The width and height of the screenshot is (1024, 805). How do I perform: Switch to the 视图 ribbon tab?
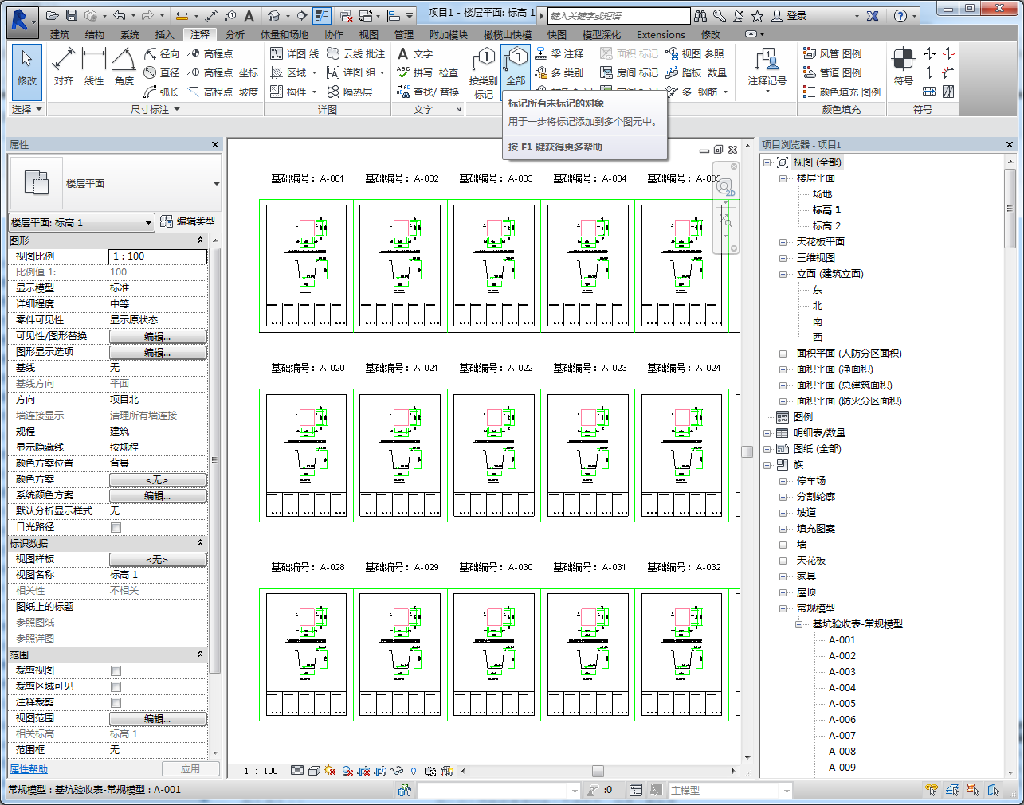(x=368, y=34)
